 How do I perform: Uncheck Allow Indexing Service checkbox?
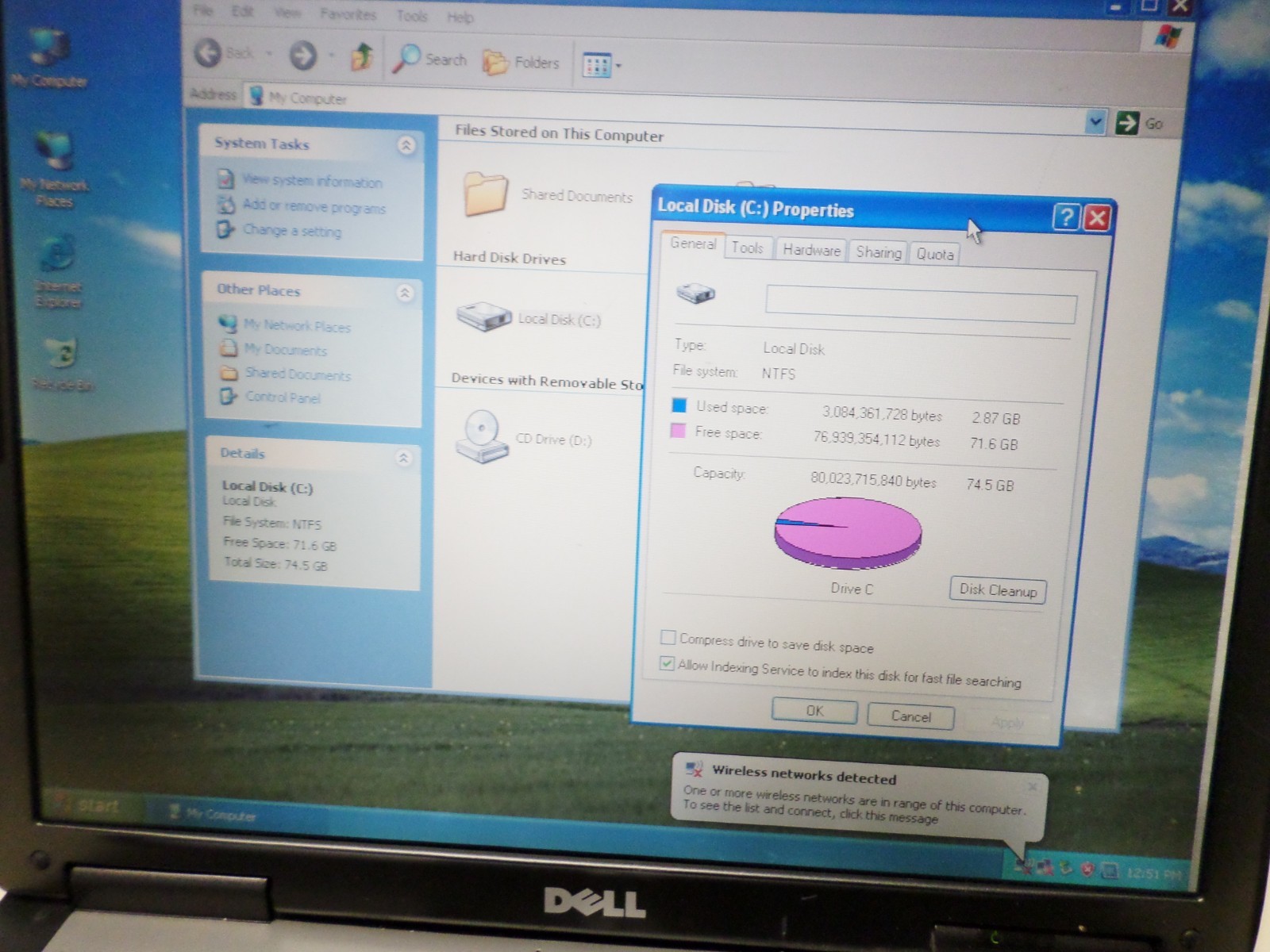[667, 663]
